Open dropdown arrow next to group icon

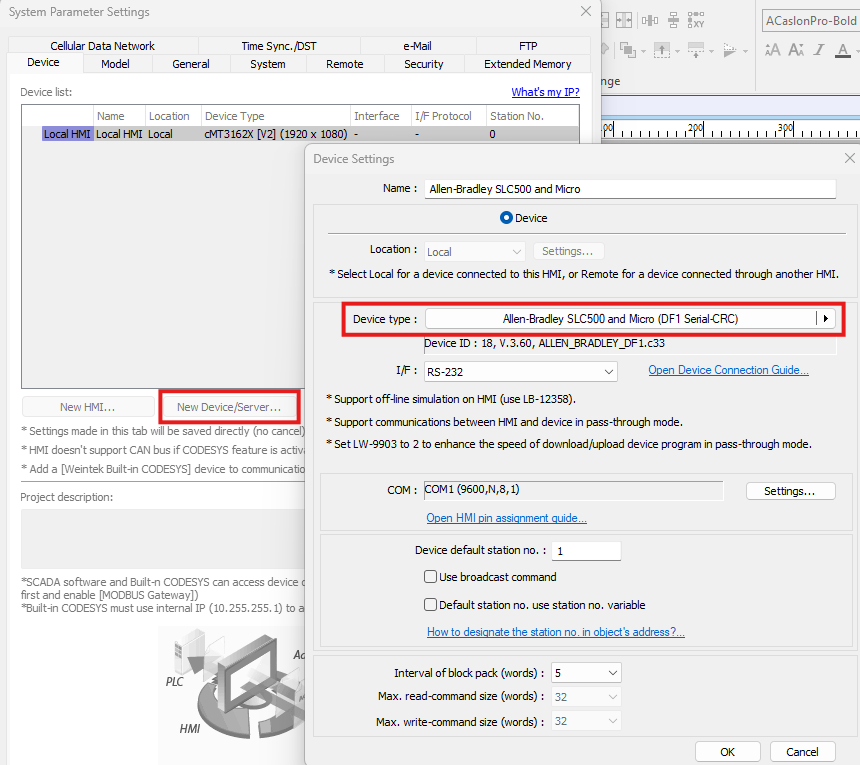pyautogui.click(x=643, y=52)
